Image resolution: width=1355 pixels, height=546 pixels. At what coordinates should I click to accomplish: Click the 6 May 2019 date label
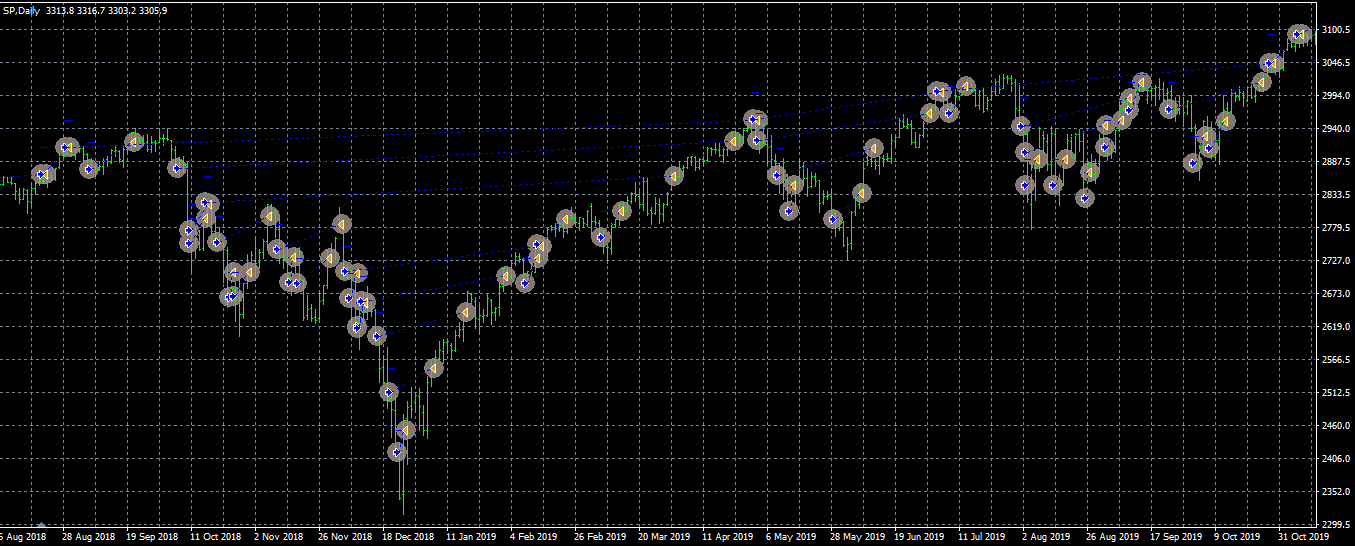pos(790,538)
